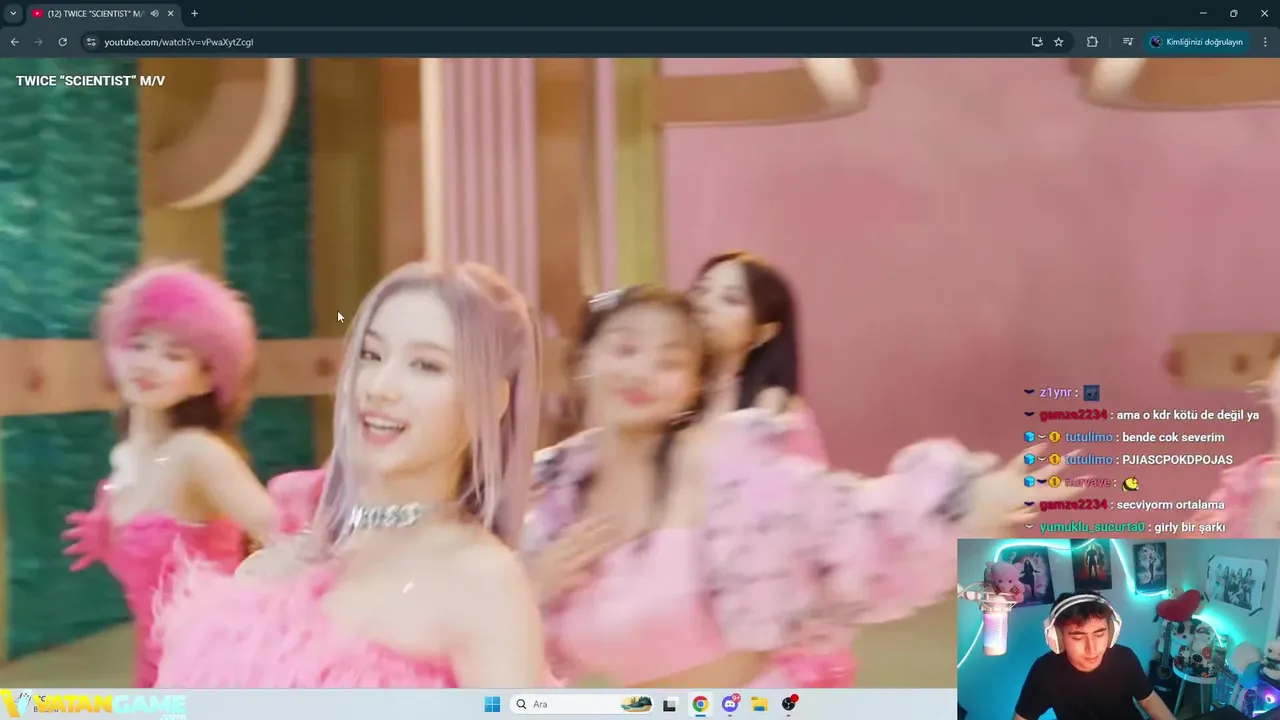Click the webcam overlay of the streamer

[x=1118, y=629]
